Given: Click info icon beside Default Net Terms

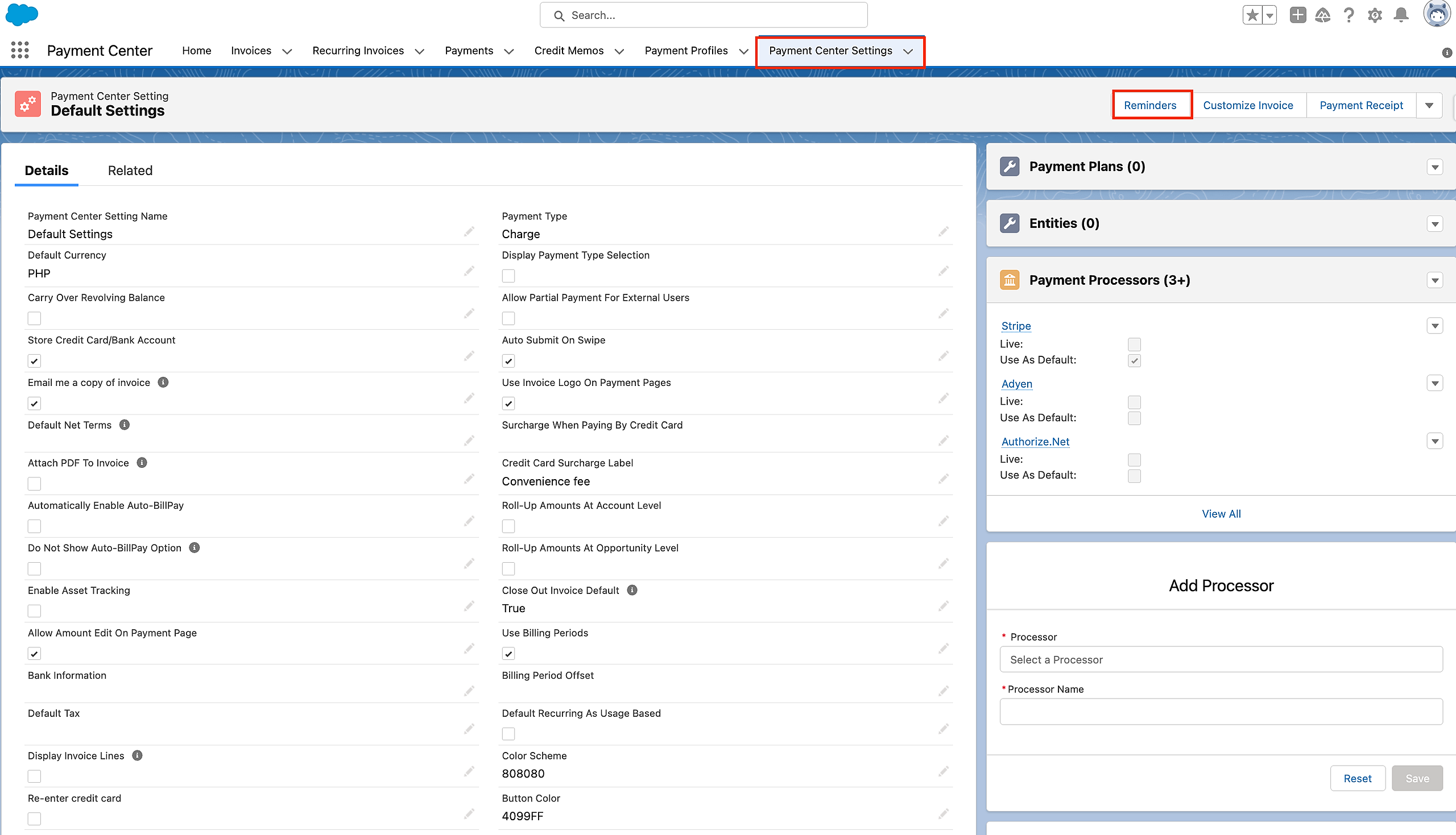Looking at the screenshot, I should 125,425.
